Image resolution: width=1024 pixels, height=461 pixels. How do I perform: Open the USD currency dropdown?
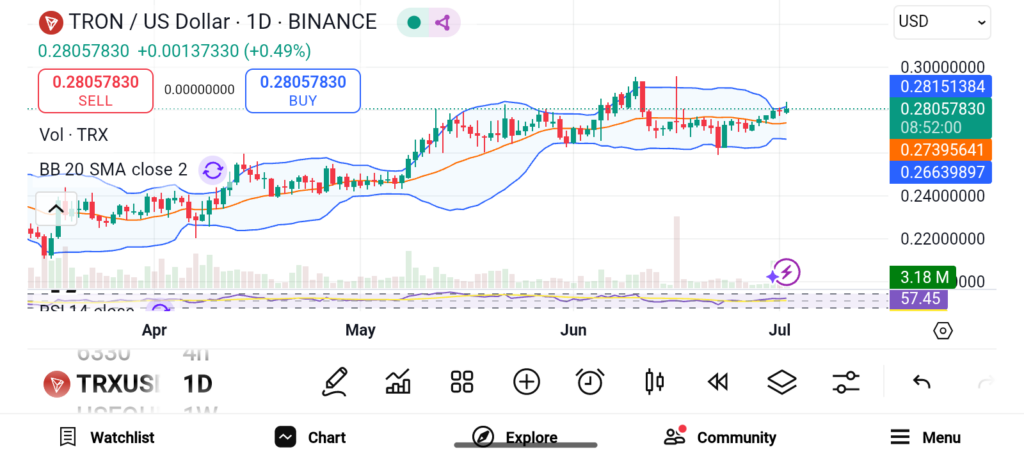point(942,22)
